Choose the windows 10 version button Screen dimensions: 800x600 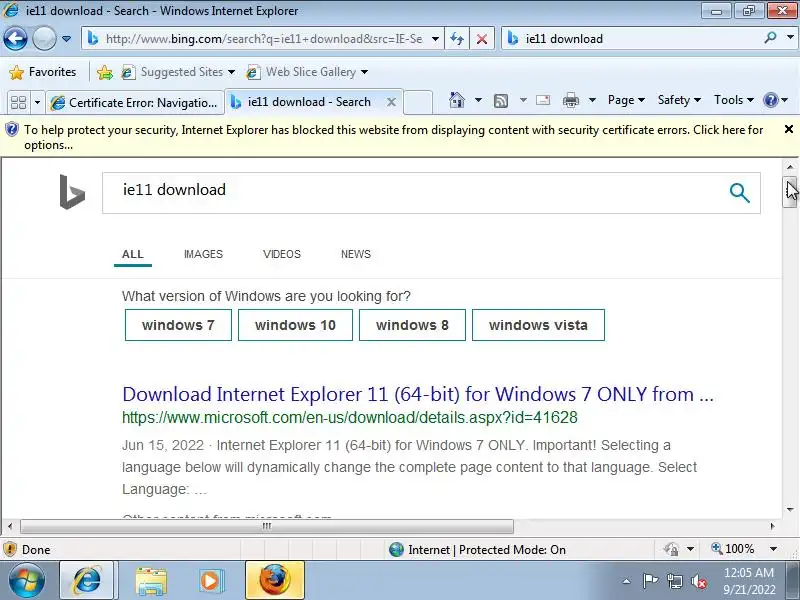295,325
